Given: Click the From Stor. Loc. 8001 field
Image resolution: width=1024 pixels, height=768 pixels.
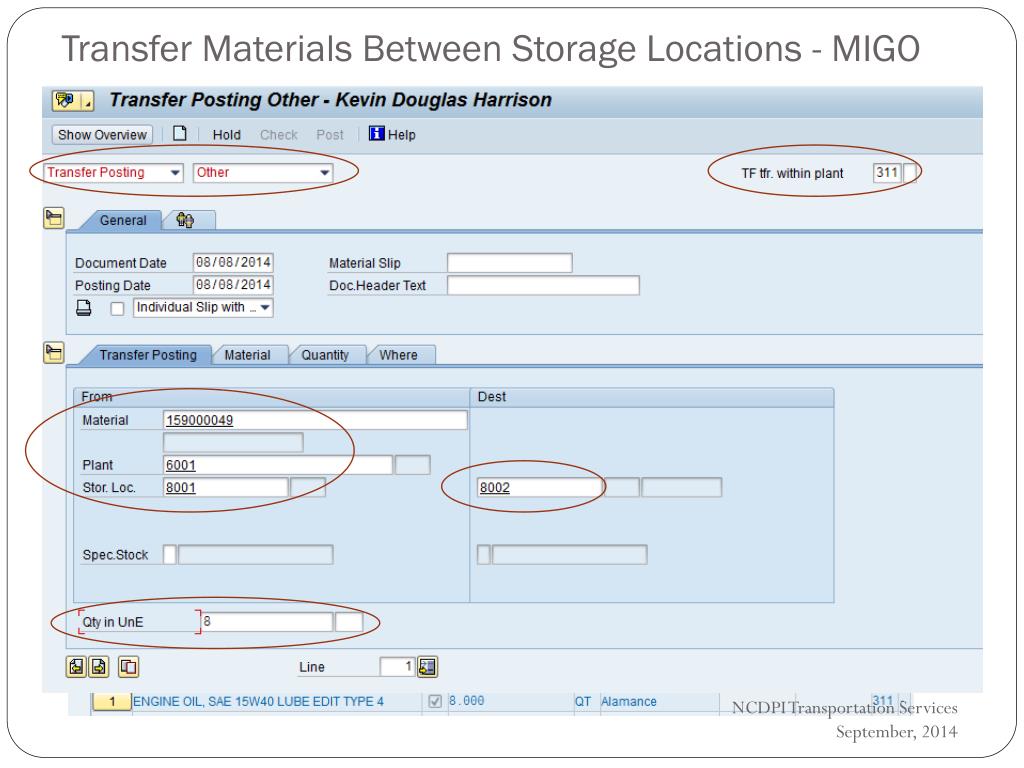Looking at the screenshot, I should [225, 487].
